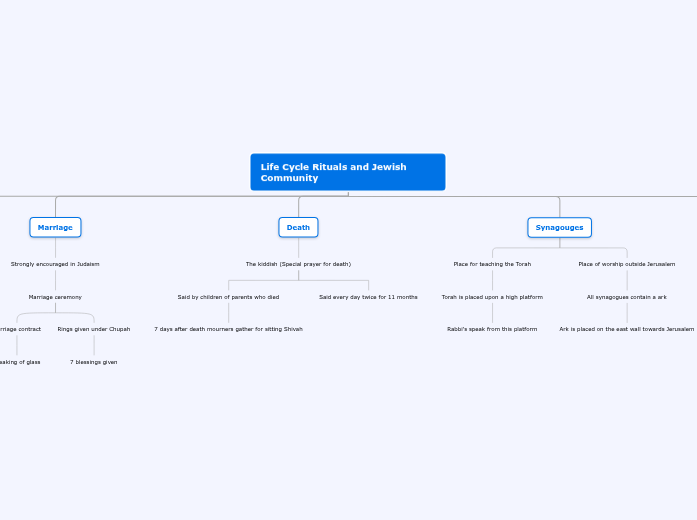Open the Synagouges topic node
The height and width of the screenshot is (520, 697).
coord(559,227)
